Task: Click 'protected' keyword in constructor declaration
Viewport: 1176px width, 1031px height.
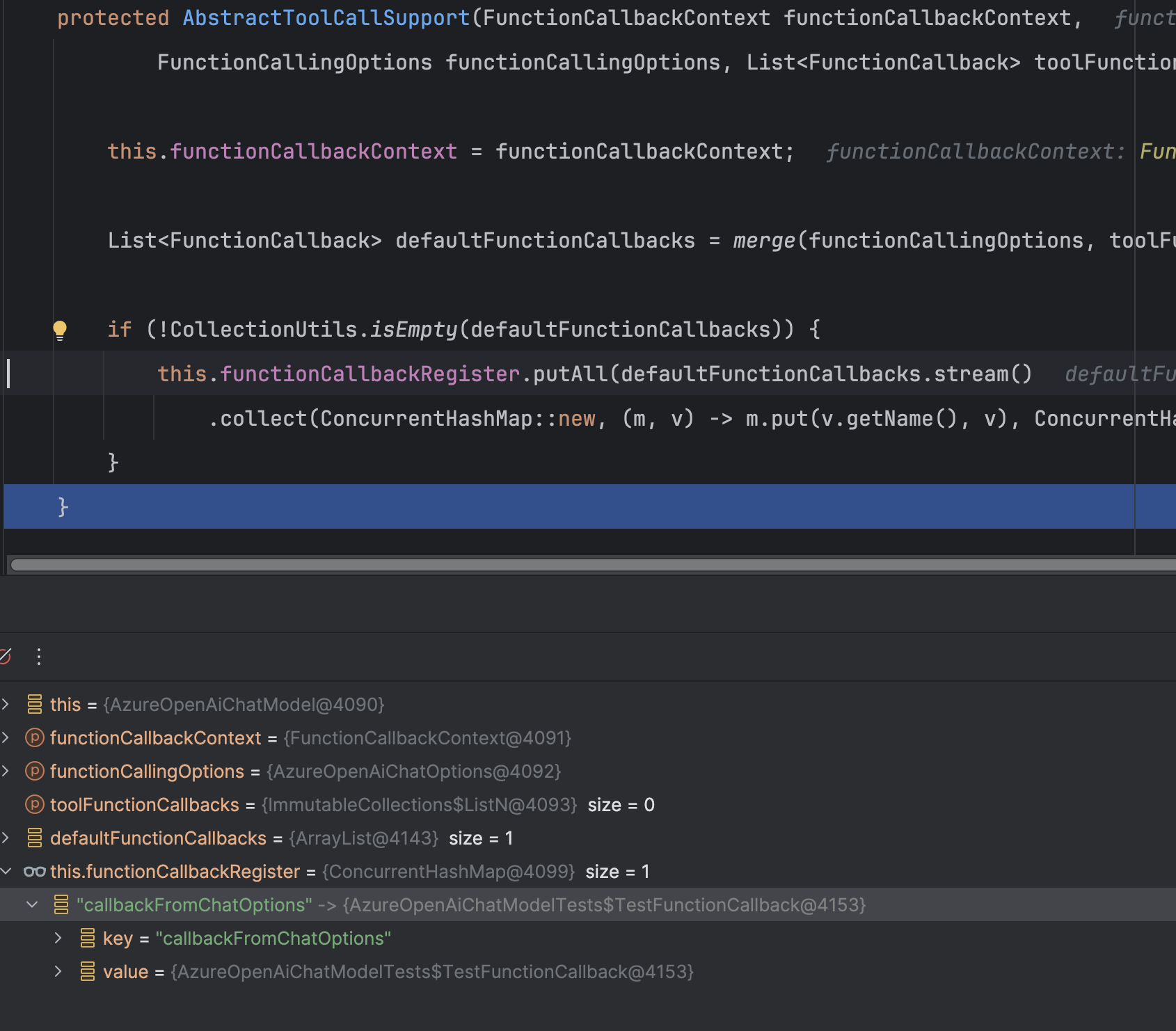Action: pyautogui.click(x=113, y=18)
